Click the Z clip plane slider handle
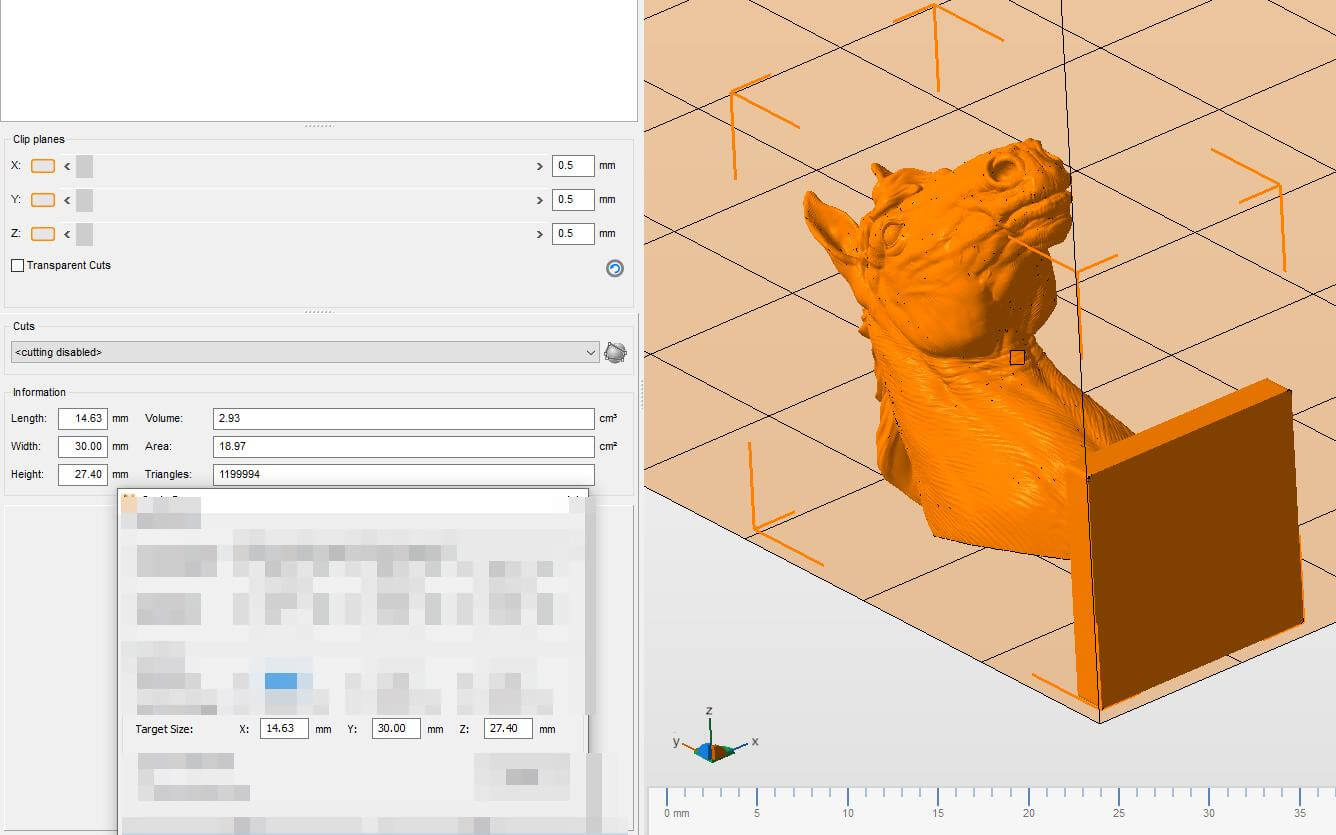This screenshot has width=1336, height=835. point(84,234)
